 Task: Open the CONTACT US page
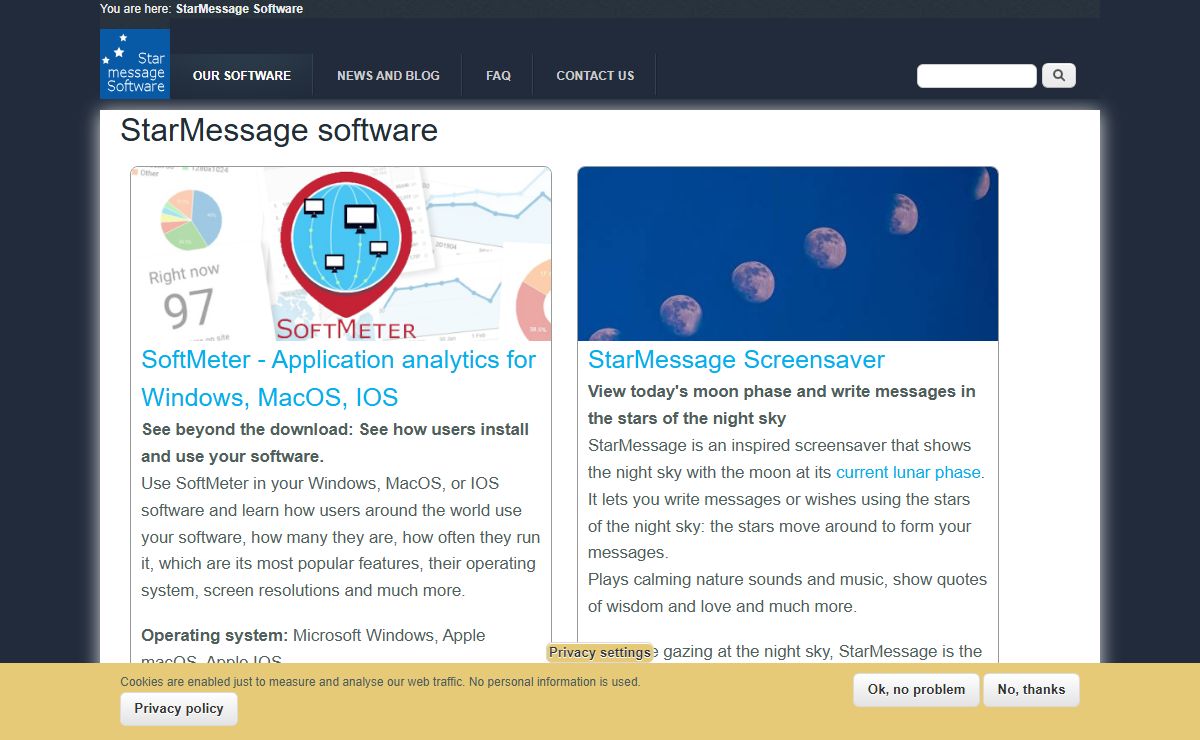tap(595, 76)
